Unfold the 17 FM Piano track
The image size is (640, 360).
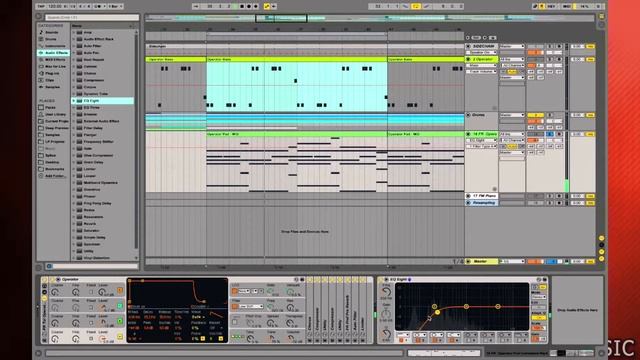[x=468, y=196]
